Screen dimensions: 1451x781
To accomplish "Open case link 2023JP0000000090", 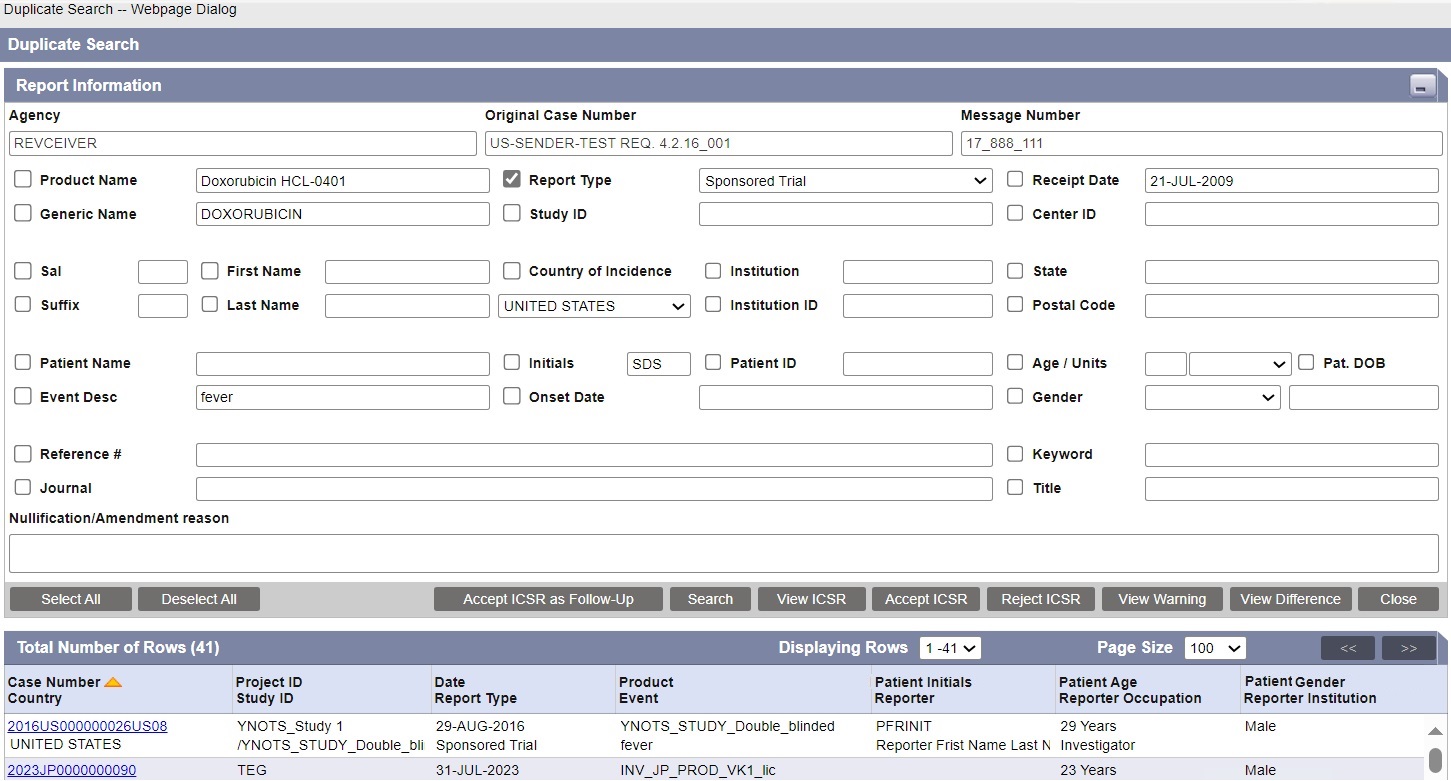I will point(72,770).
